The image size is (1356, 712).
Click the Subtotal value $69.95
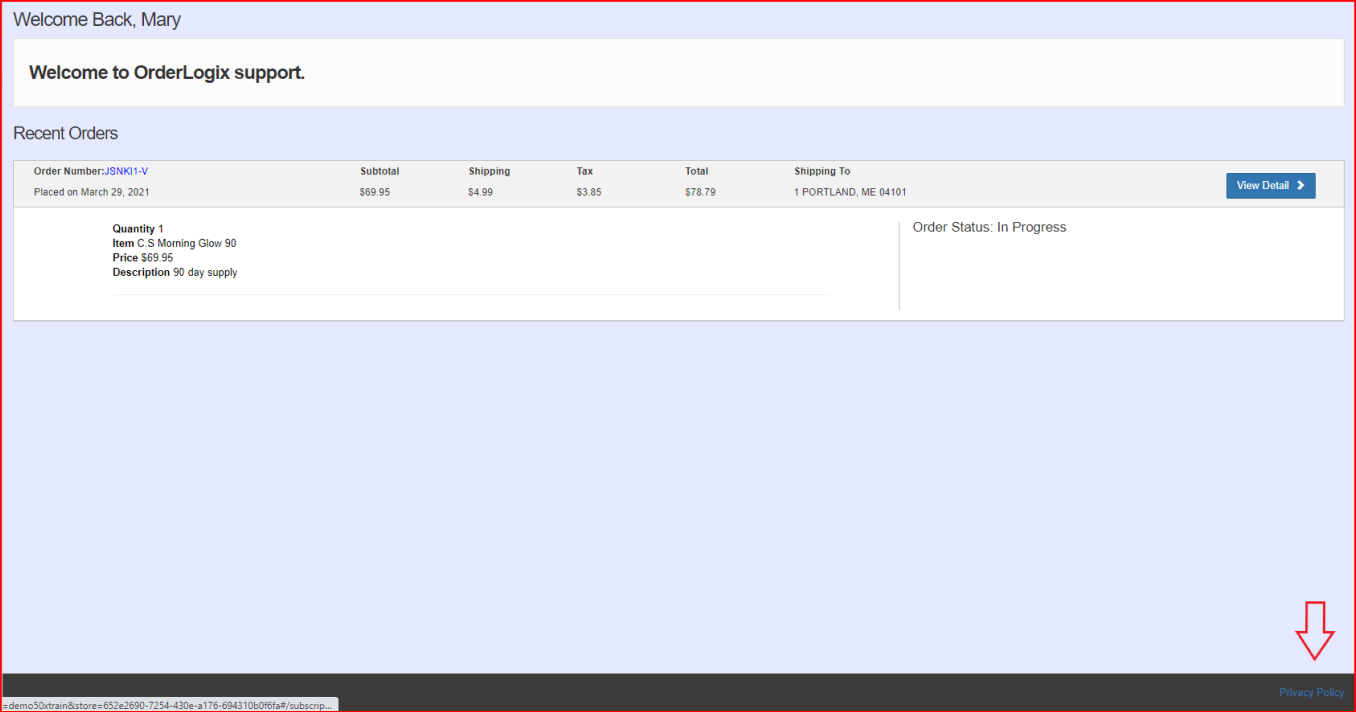click(375, 192)
